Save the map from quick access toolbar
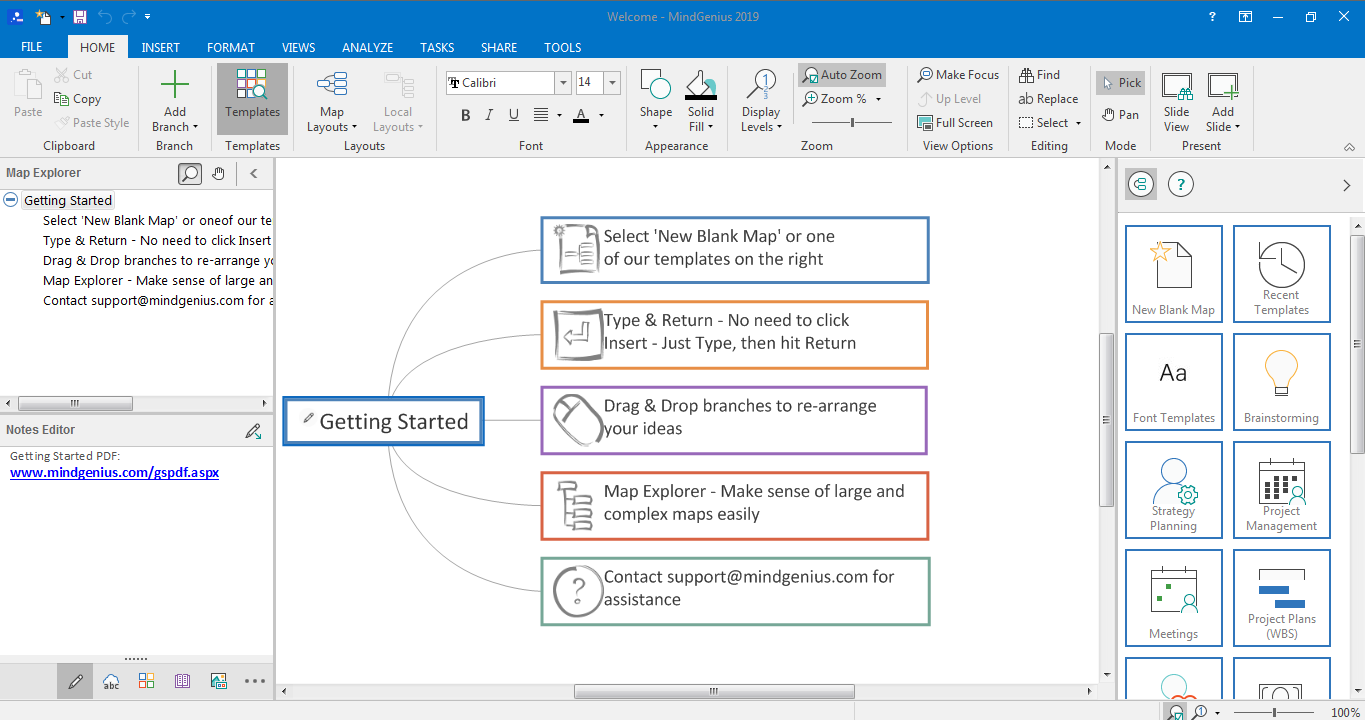The height and width of the screenshot is (720, 1365). tap(80, 17)
